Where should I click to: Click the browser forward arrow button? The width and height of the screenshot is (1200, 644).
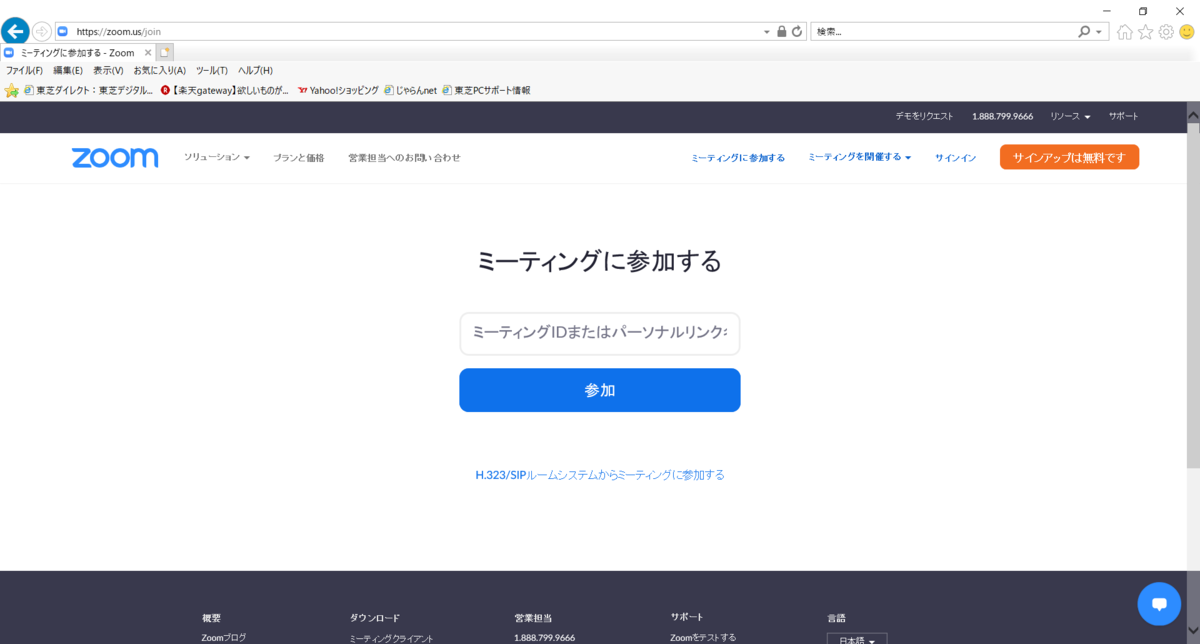(42, 31)
